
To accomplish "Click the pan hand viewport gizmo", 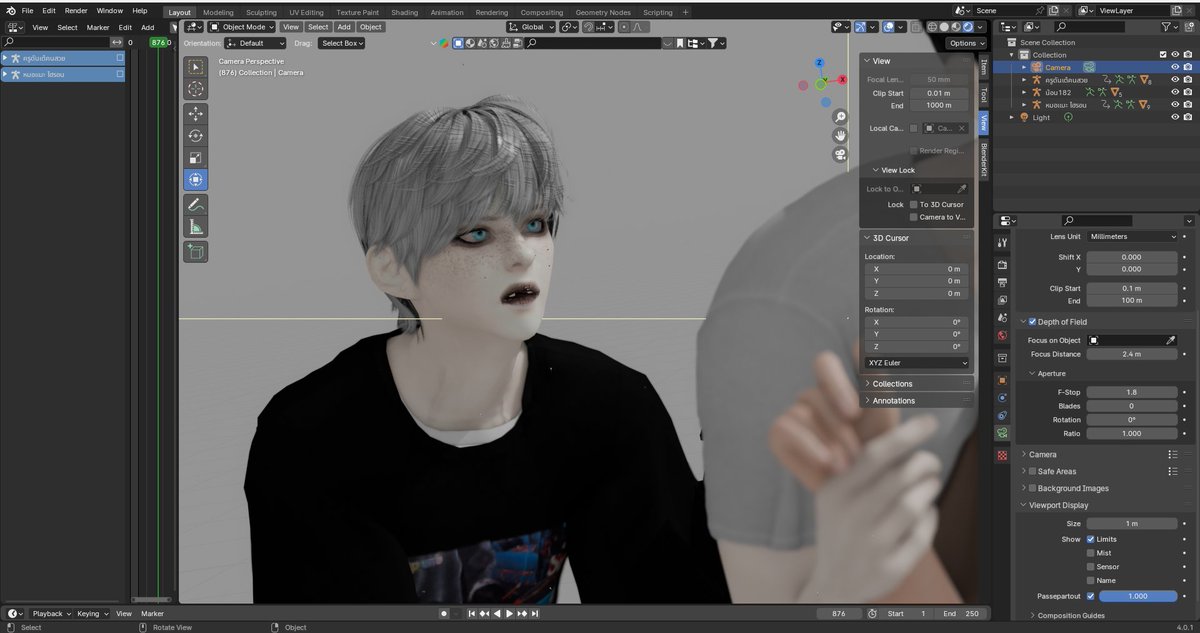I will click(840, 135).
